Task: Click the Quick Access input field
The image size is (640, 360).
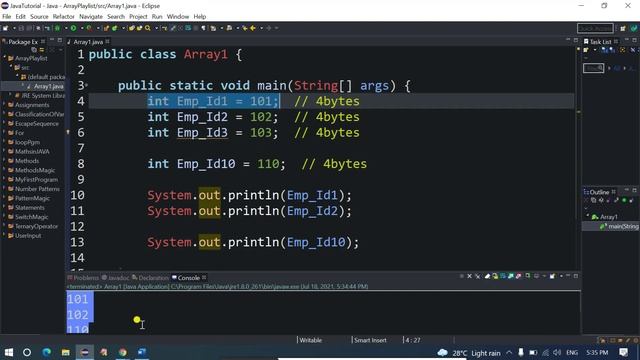Action: point(595,28)
